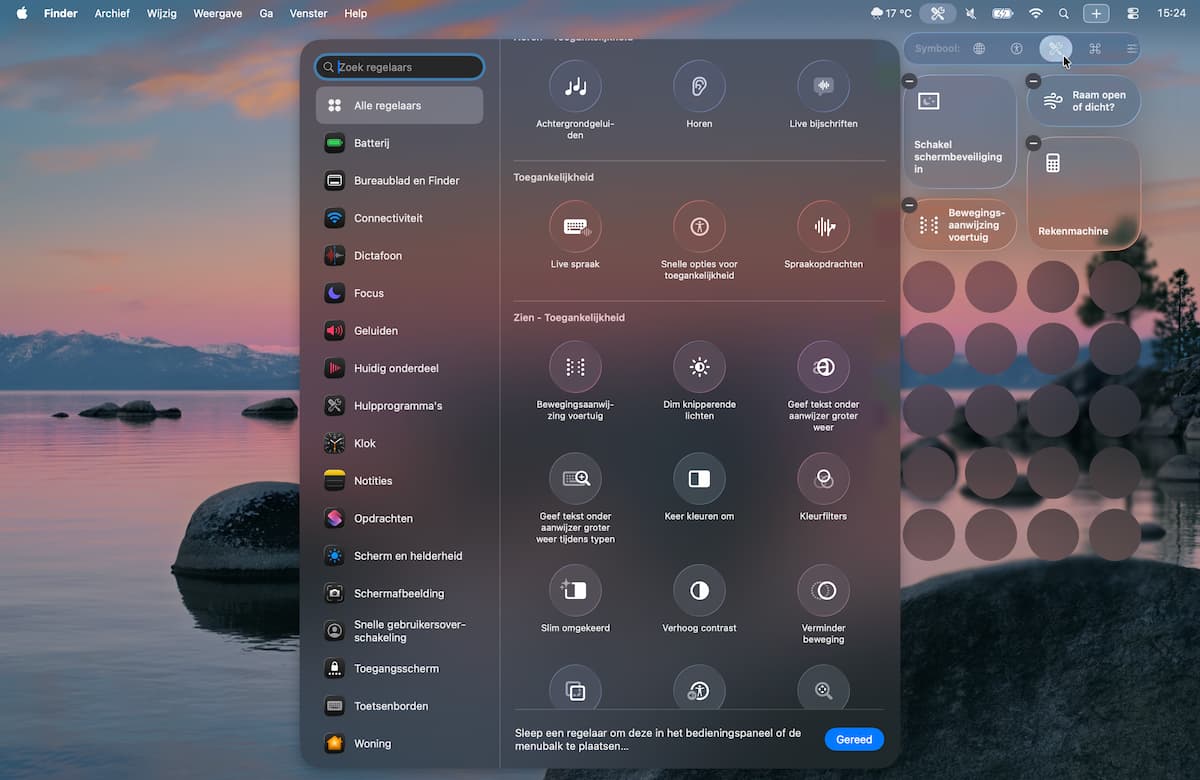Click the plus button in menu bar

pyautogui.click(x=1096, y=13)
